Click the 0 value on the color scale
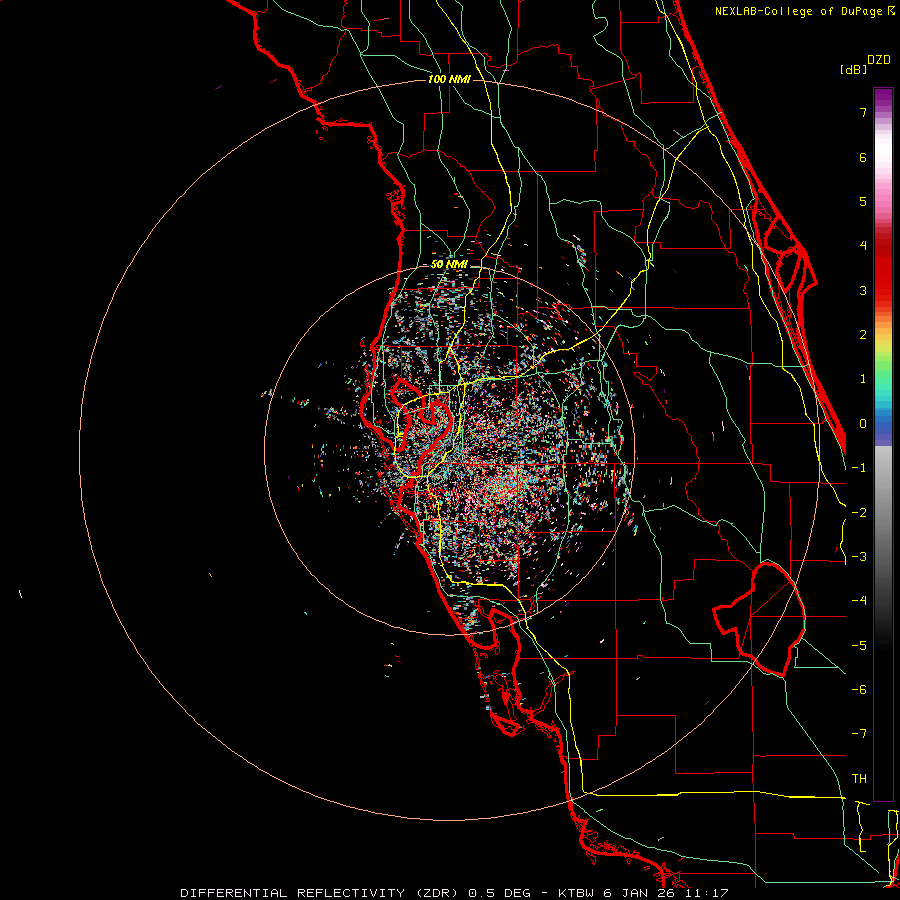Viewport: 900px width, 900px height. coord(863,424)
